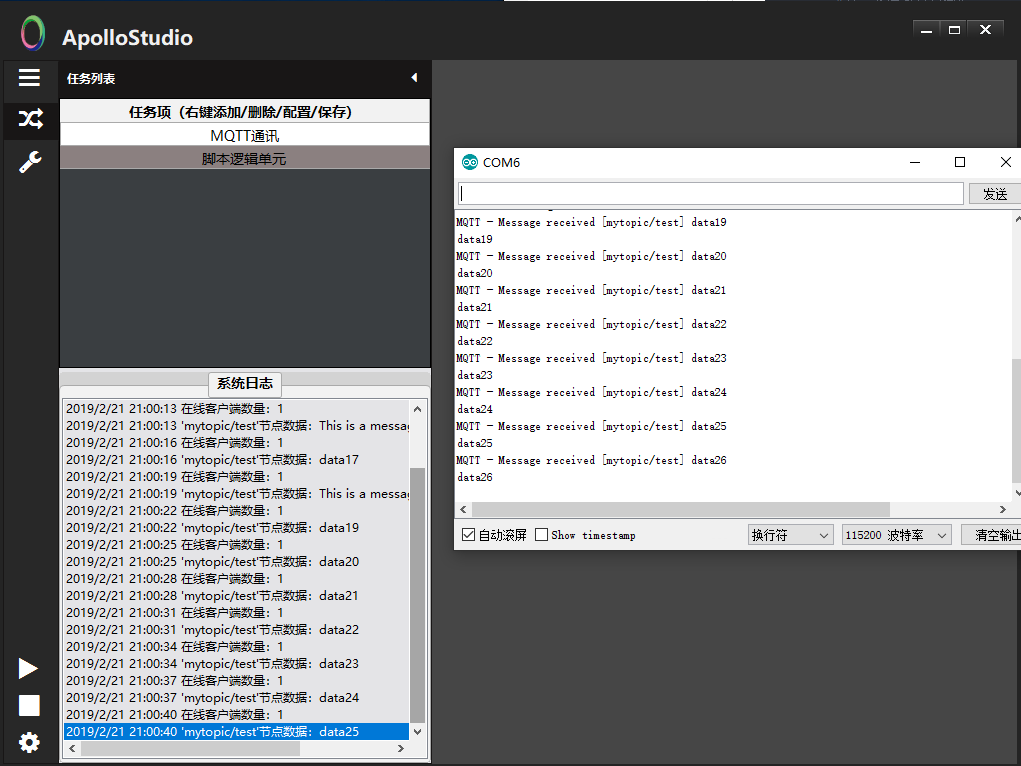
Task: Click the 清空输出 clear output button
Action: [x=992, y=535]
